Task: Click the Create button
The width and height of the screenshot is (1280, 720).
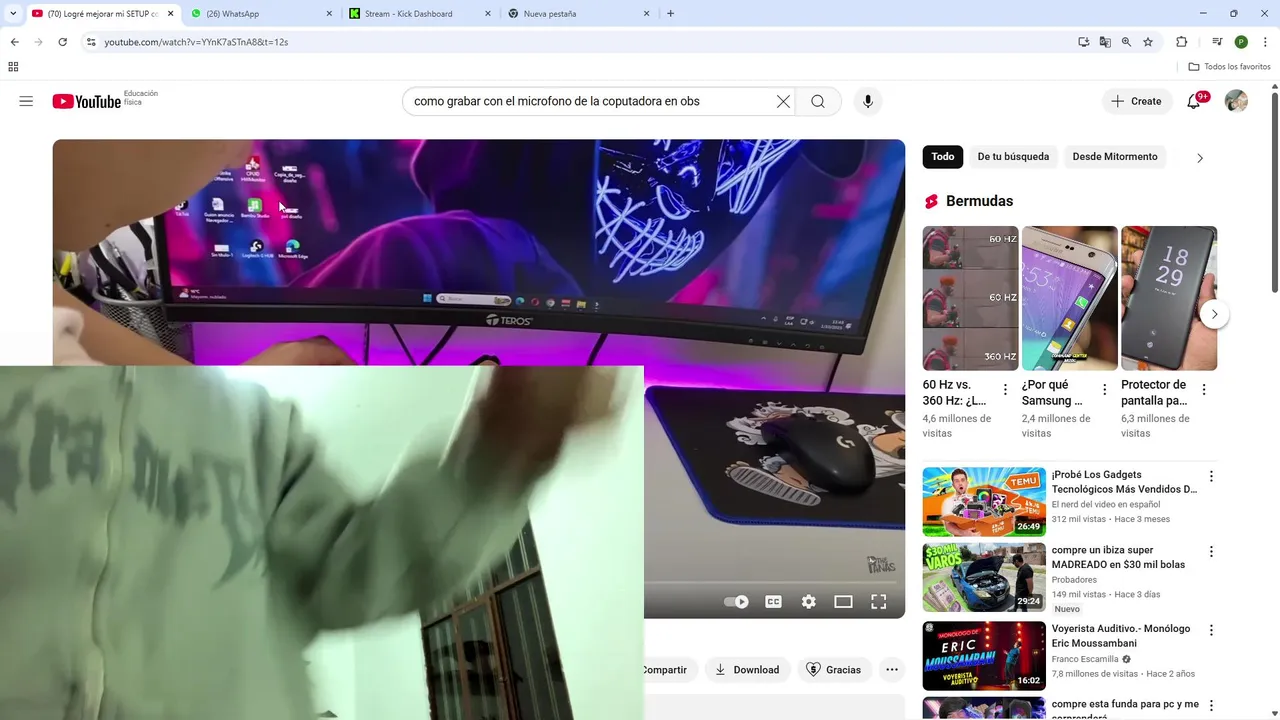Action: [x=1137, y=101]
